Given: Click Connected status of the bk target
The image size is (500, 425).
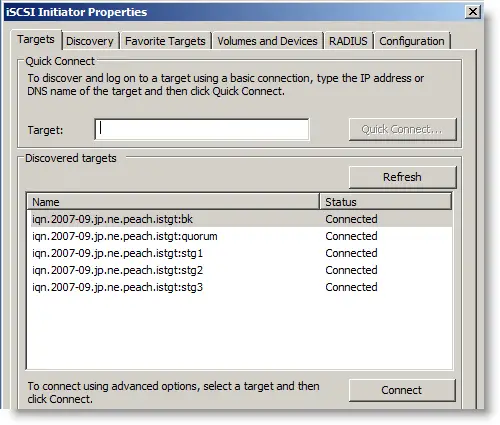Looking at the screenshot, I should point(351,219).
